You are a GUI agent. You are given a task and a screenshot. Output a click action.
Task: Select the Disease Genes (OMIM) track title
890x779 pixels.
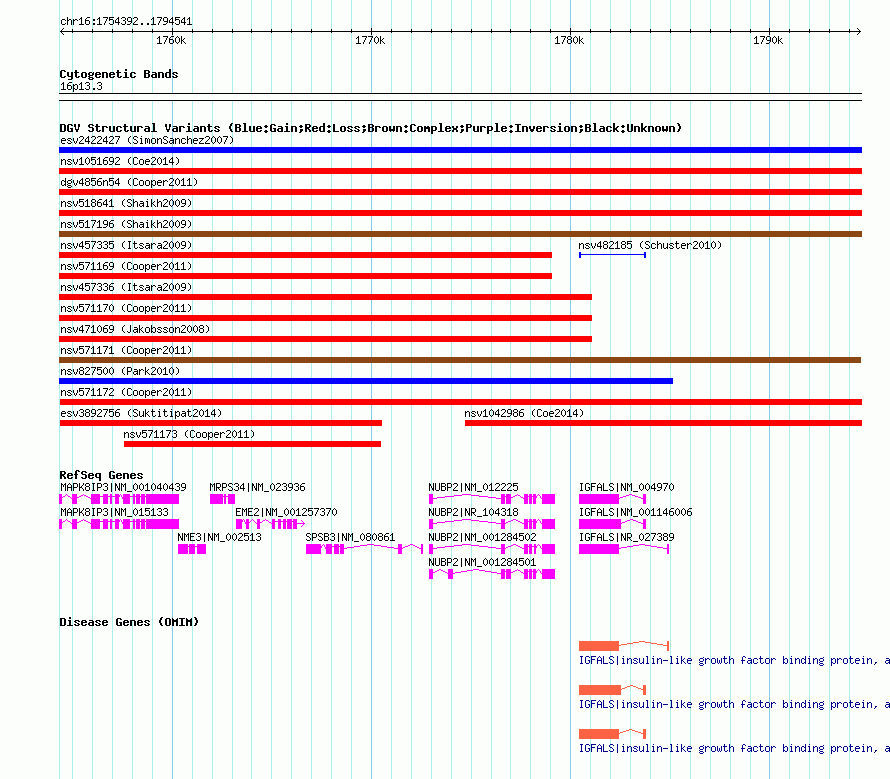(129, 622)
